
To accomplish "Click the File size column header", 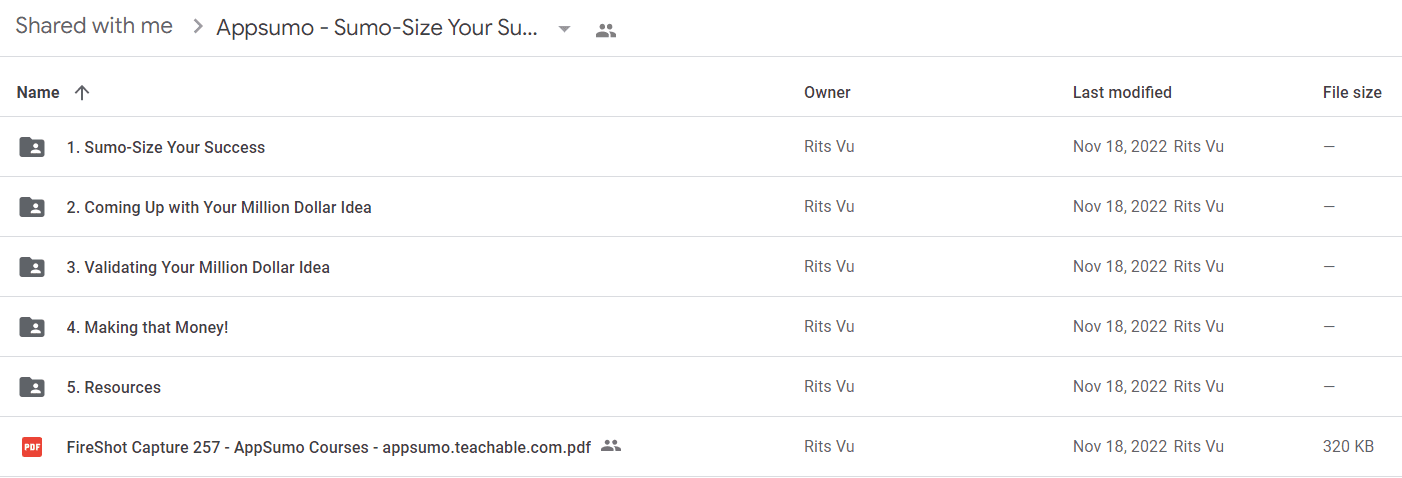I will [1352, 92].
